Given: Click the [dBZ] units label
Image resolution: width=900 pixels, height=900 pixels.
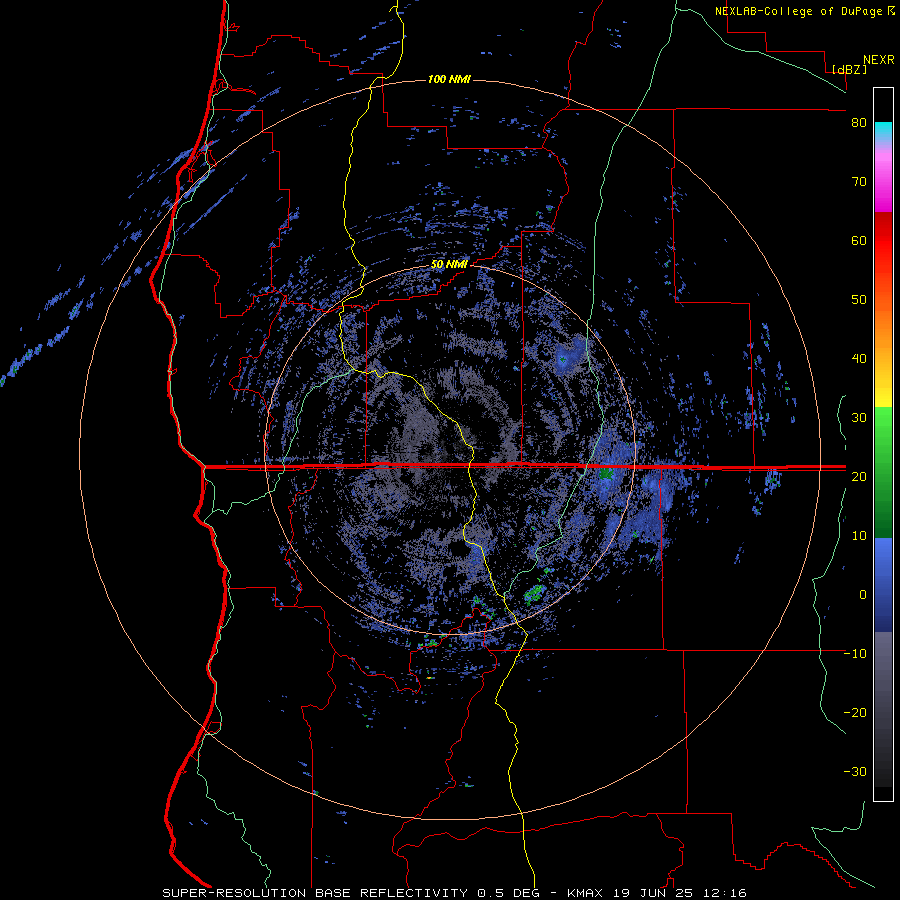Looking at the screenshot, I should (849, 69).
